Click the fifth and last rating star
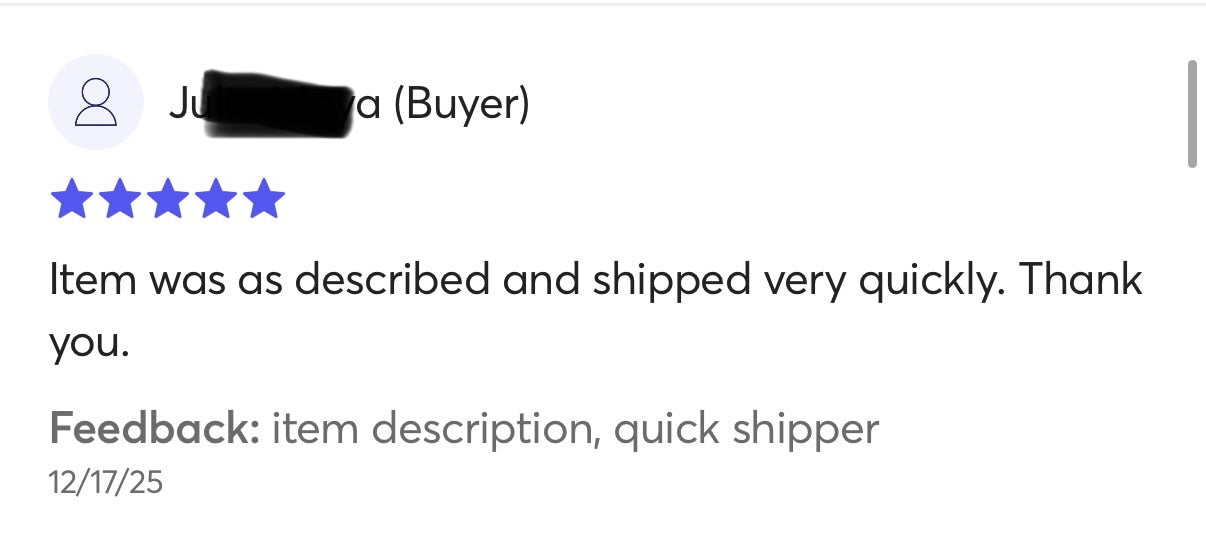This screenshot has width=1206, height=548. click(264, 198)
